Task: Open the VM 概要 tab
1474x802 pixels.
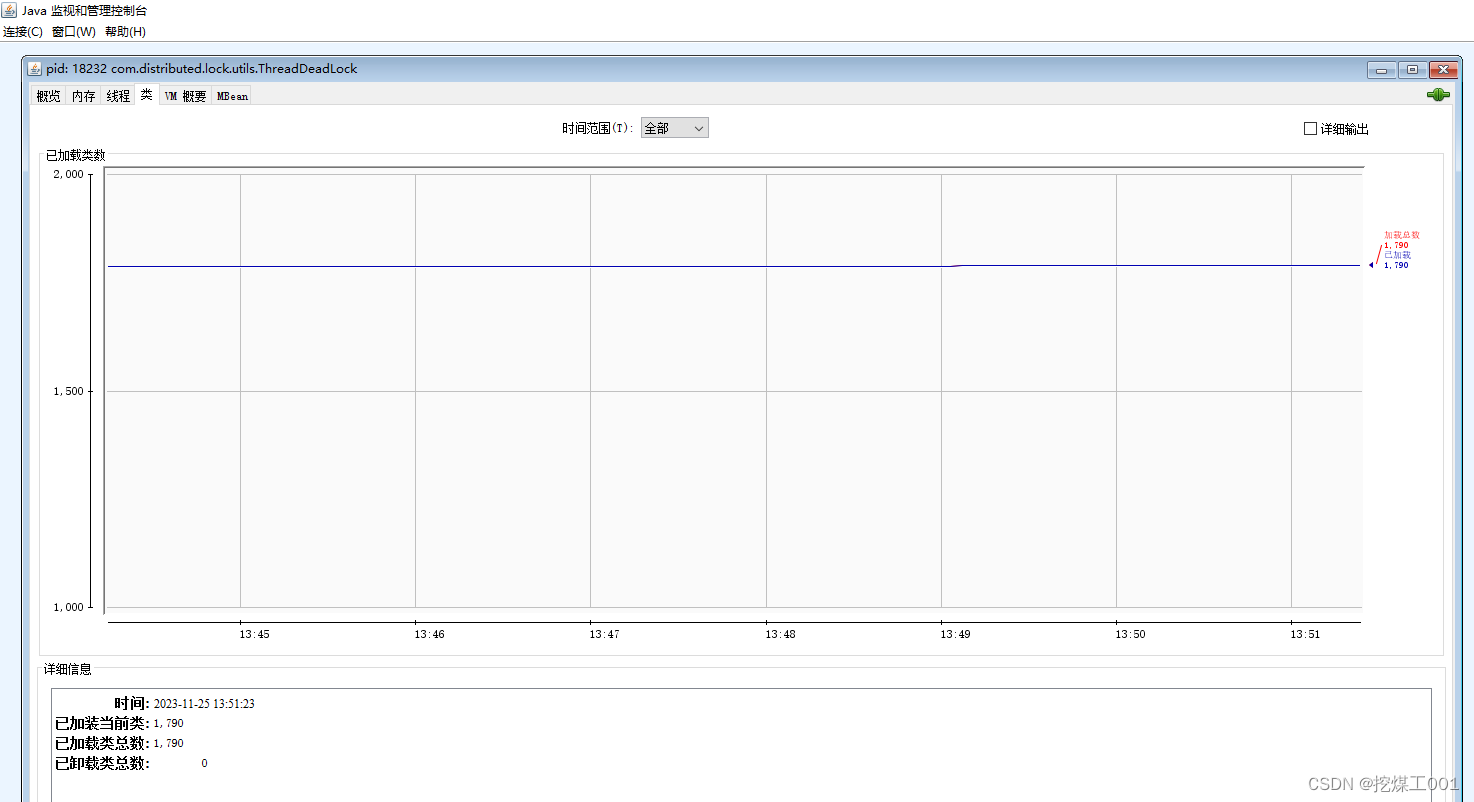Action: click(185, 96)
